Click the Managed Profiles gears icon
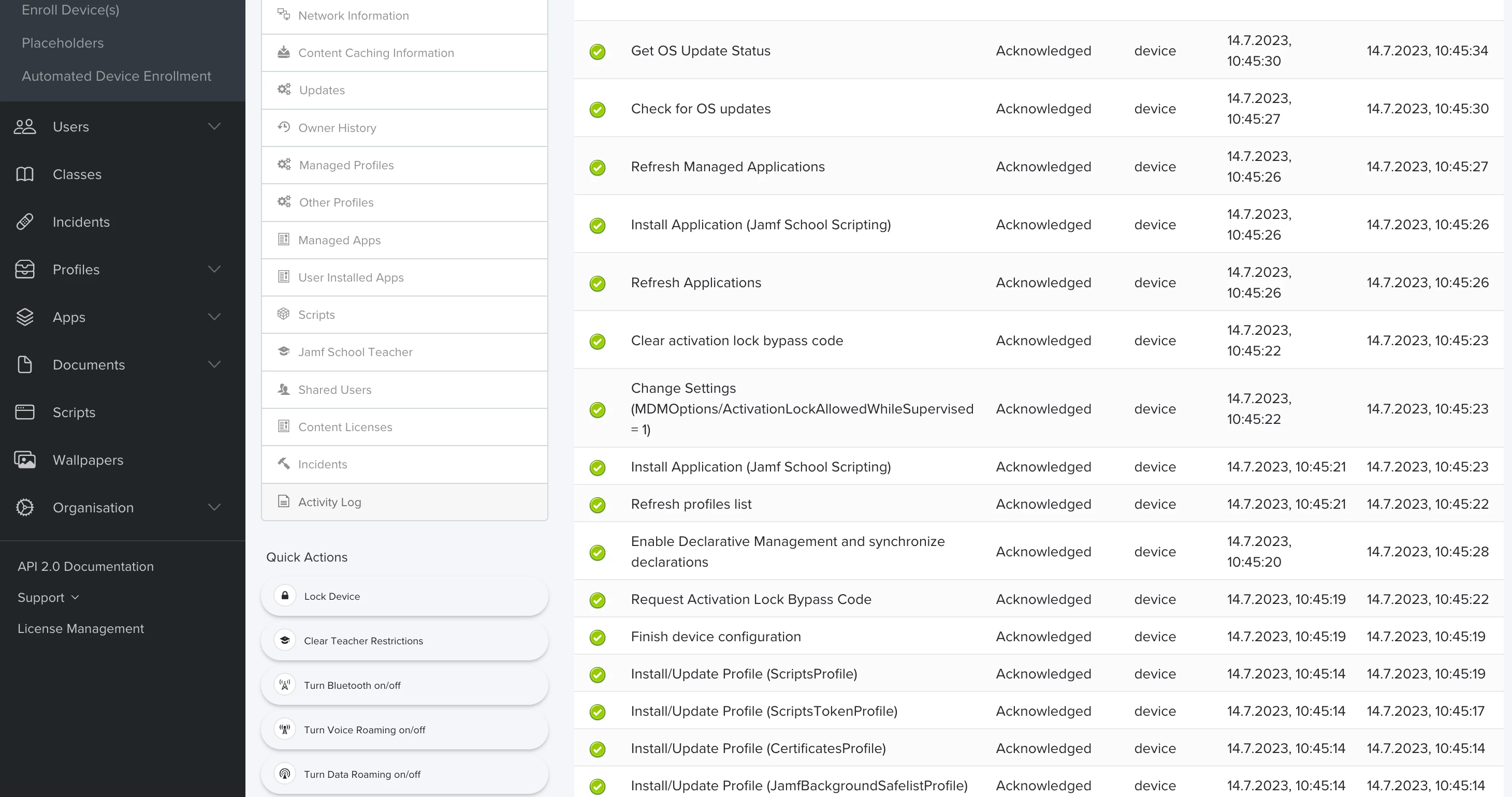1512x797 pixels. pos(284,164)
